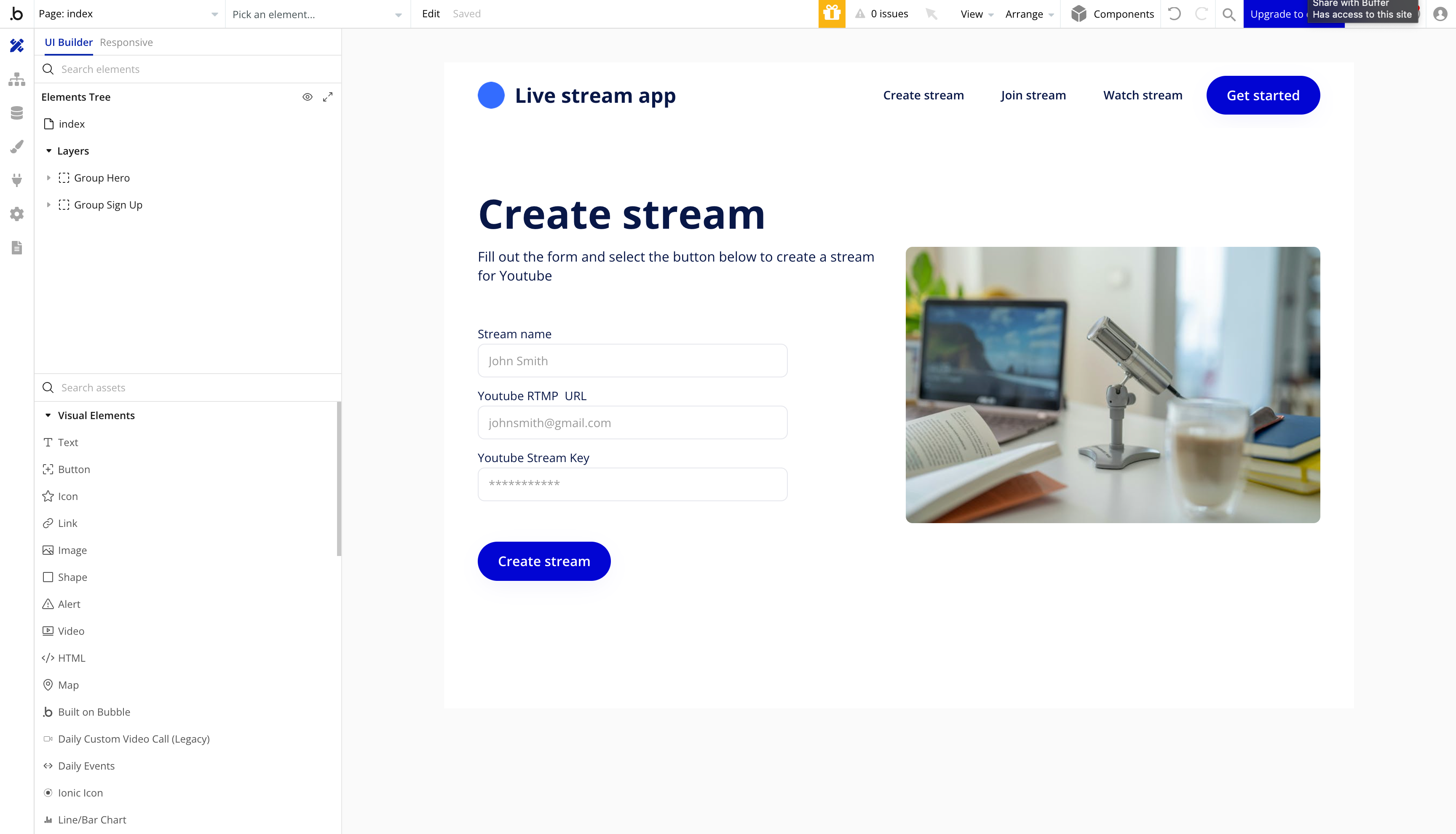
Task: Collapse the Visual Elements section
Action: tap(48, 415)
